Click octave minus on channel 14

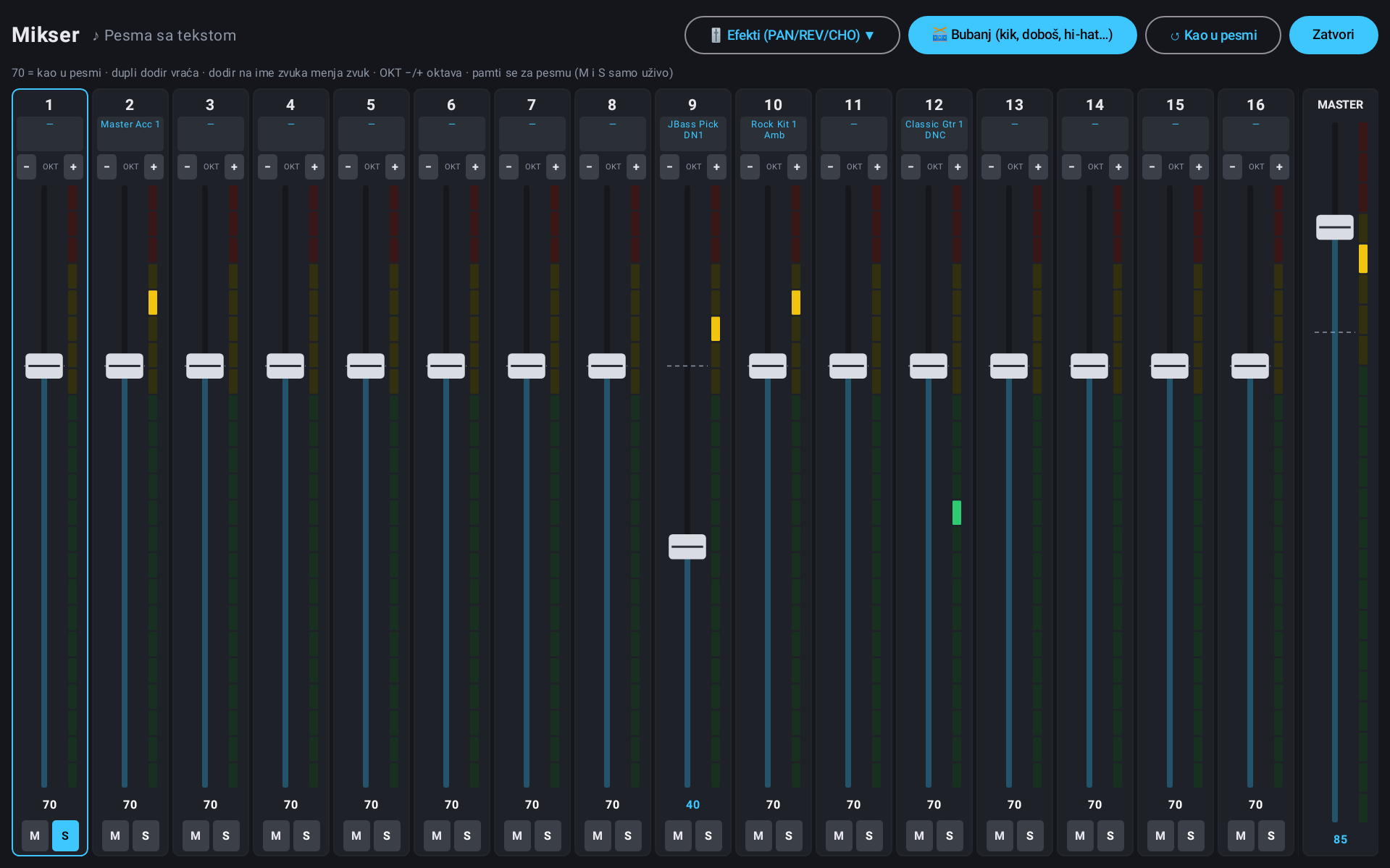click(x=1071, y=167)
